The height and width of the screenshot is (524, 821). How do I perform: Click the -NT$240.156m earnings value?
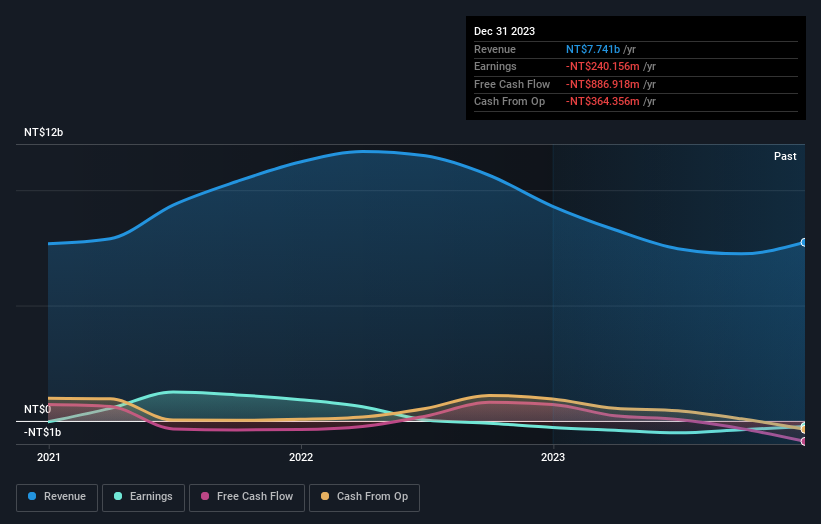click(x=602, y=66)
